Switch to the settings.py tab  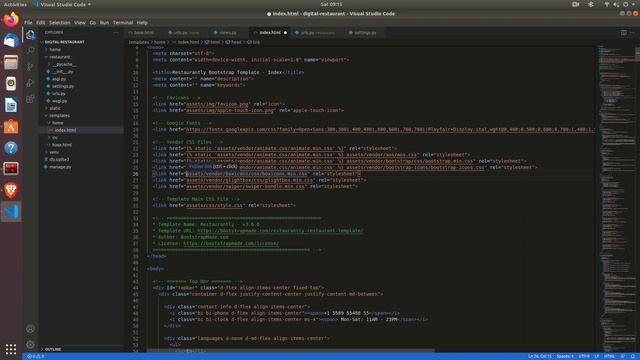[365, 33]
